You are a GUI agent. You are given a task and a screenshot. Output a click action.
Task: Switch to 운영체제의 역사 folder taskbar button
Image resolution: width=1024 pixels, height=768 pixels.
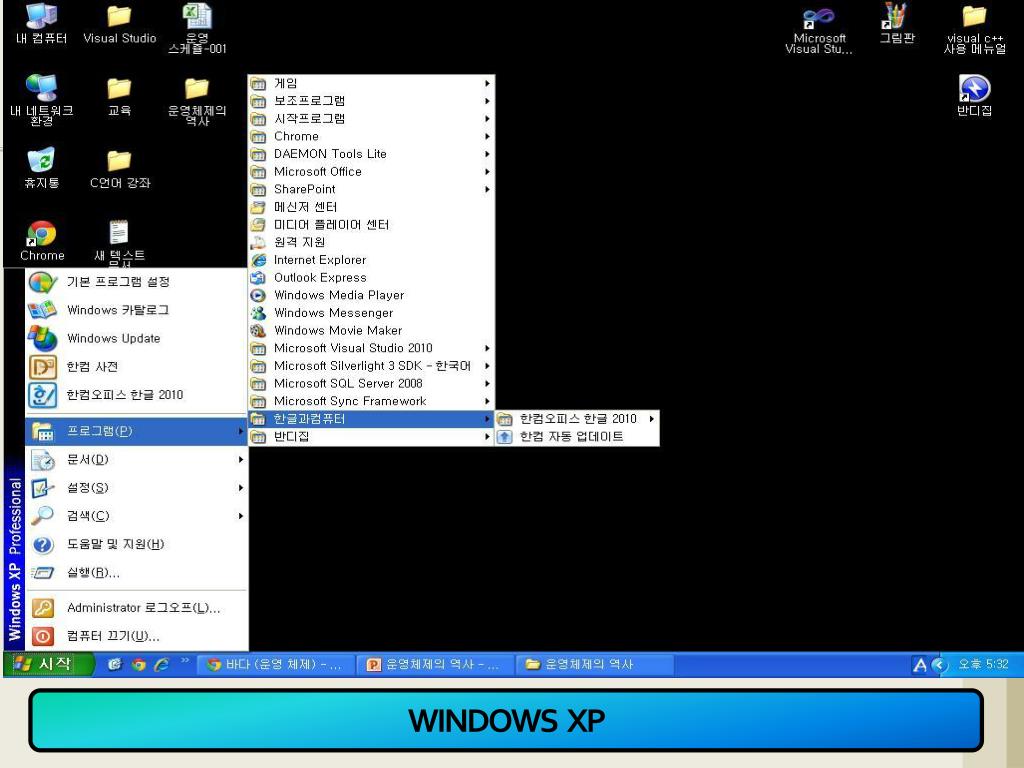click(x=594, y=665)
